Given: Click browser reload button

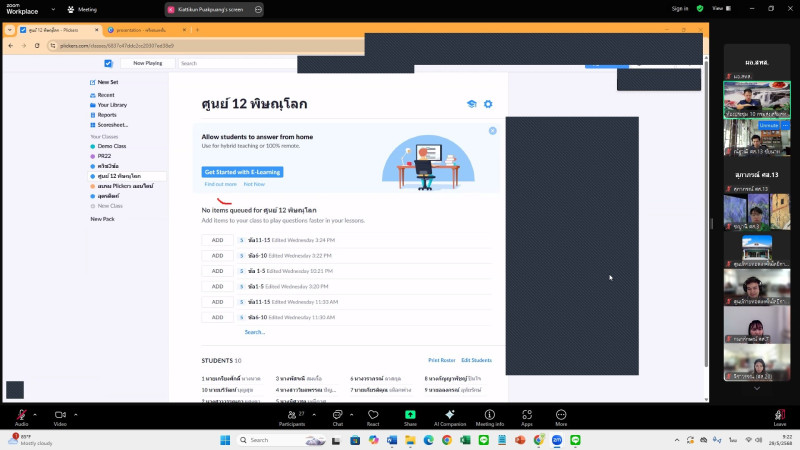Looking at the screenshot, I should 37,46.
